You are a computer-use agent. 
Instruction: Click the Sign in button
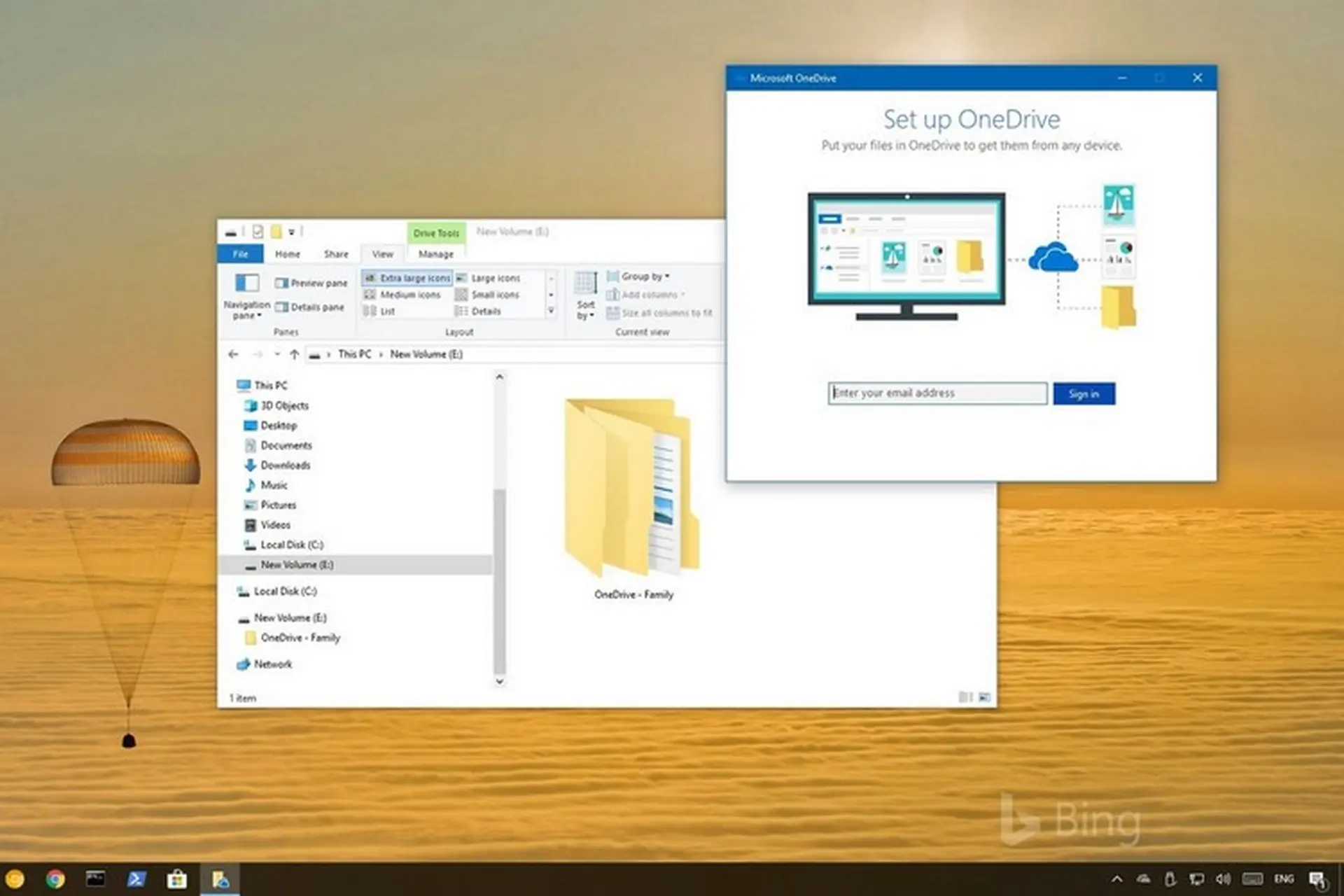[x=1084, y=394]
